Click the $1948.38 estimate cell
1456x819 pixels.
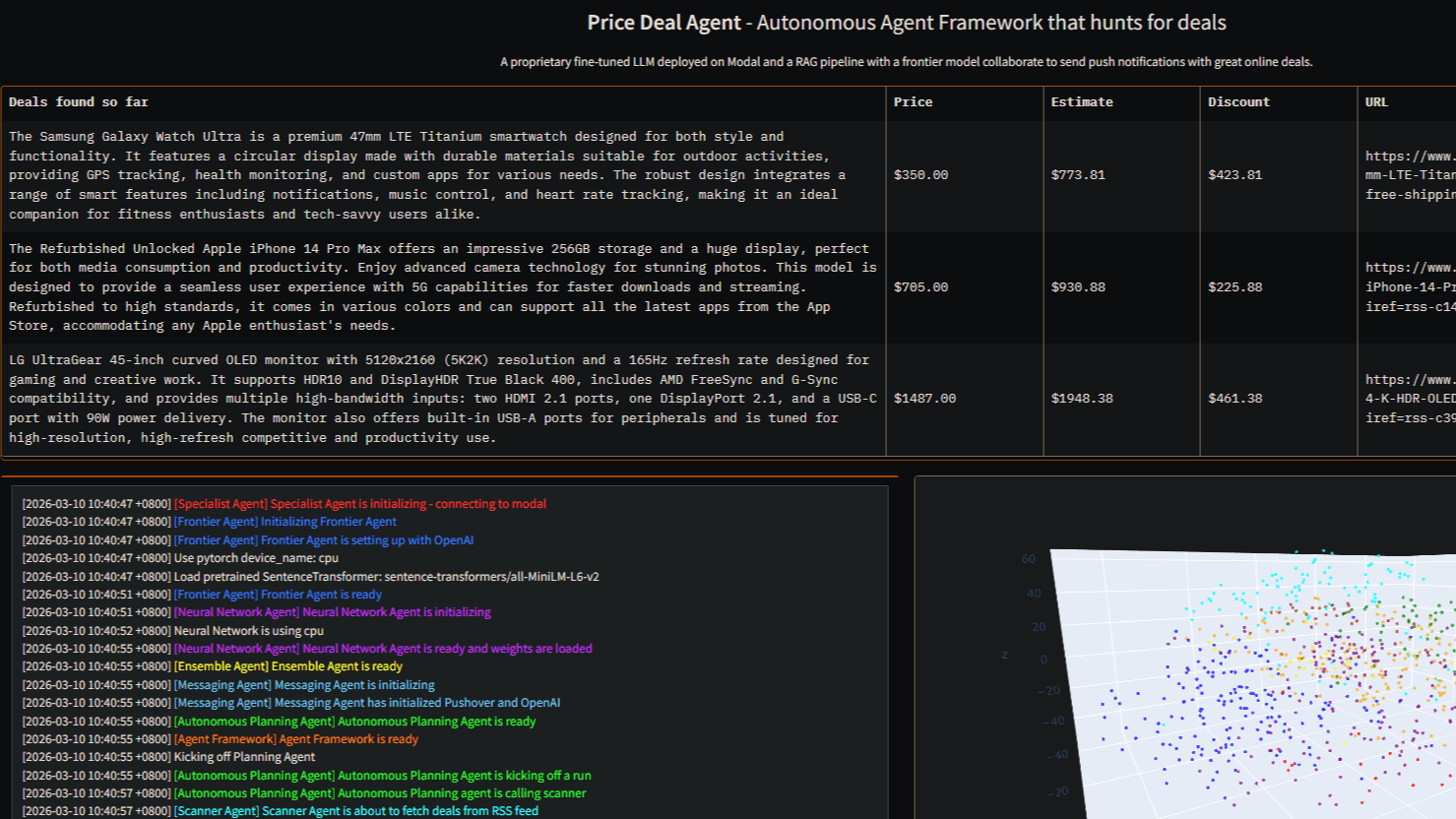[x=1121, y=399]
